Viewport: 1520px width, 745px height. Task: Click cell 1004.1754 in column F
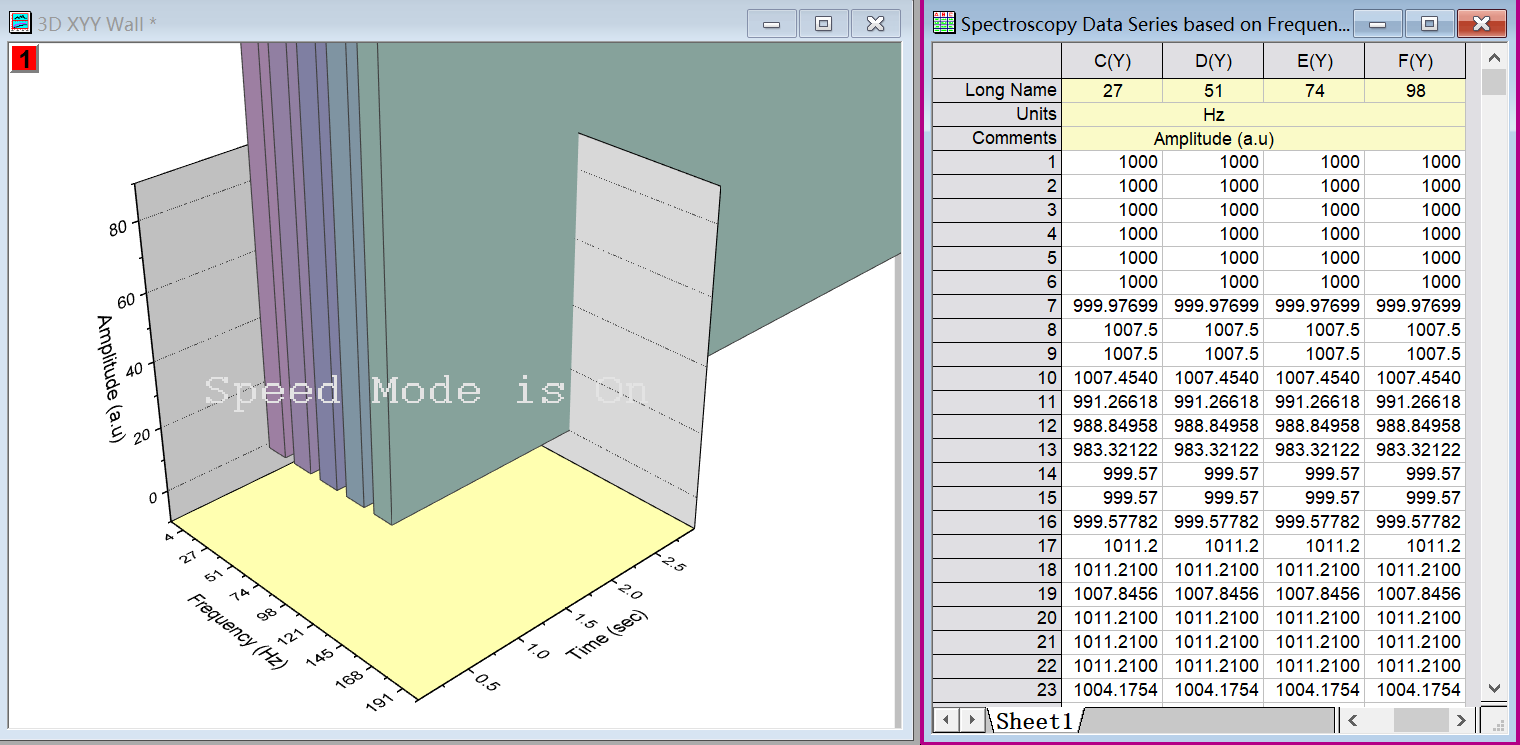coord(1415,690)
